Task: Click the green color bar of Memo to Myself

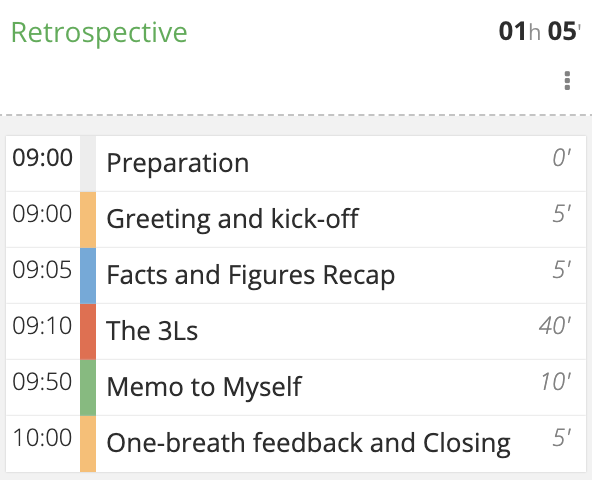Action: (x=88, y=387)
